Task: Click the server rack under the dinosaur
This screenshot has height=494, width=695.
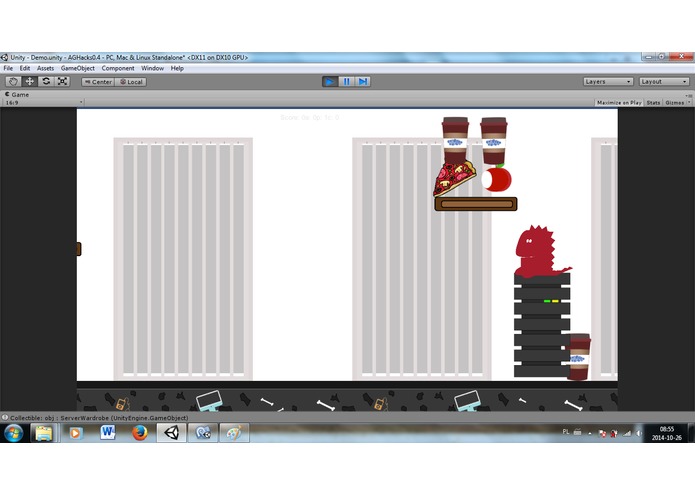Action: tap(542, 326)
